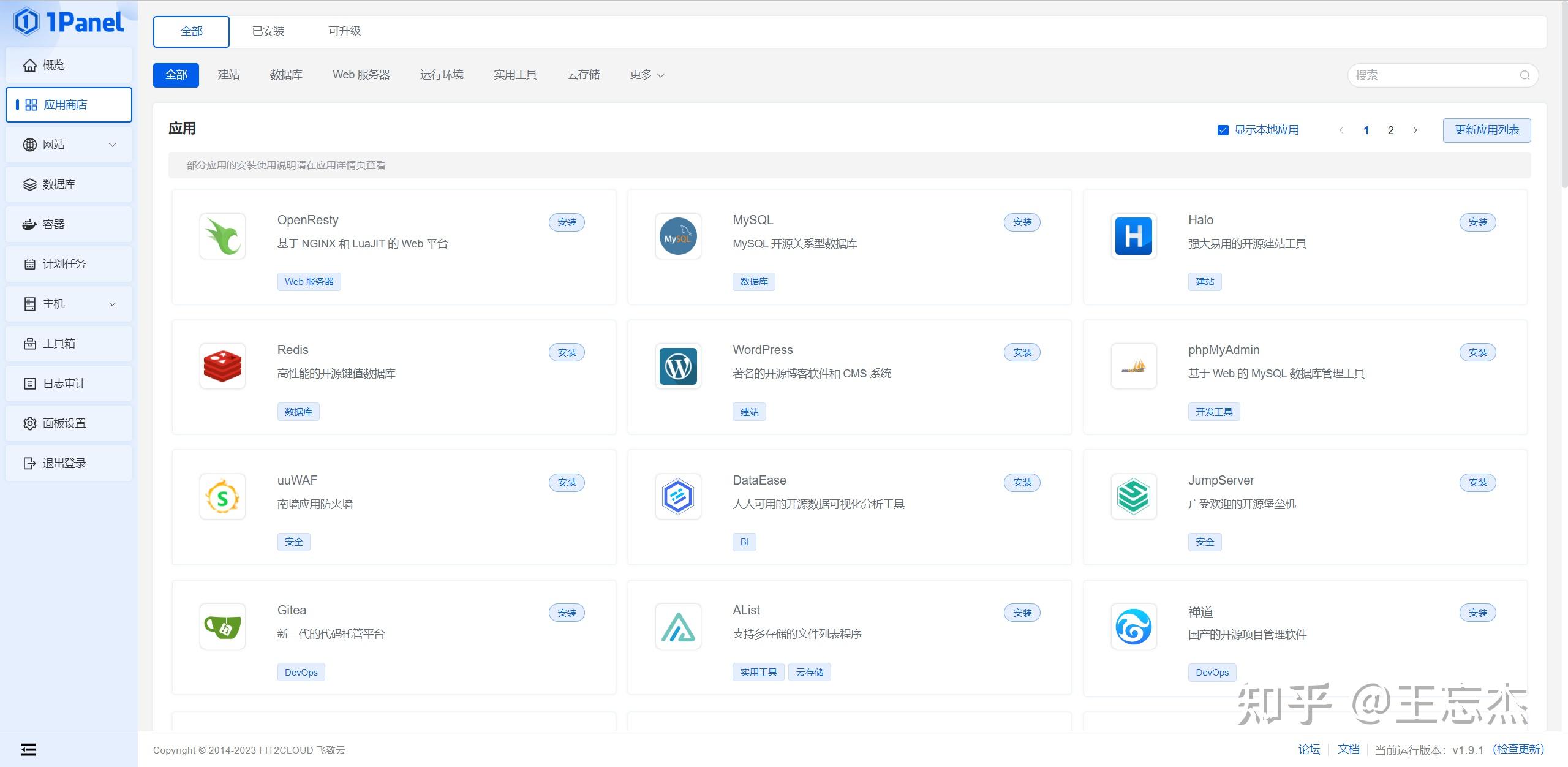Click the Redis app icon
Screen dimensions: 1568x767
(x=222, y=366)
